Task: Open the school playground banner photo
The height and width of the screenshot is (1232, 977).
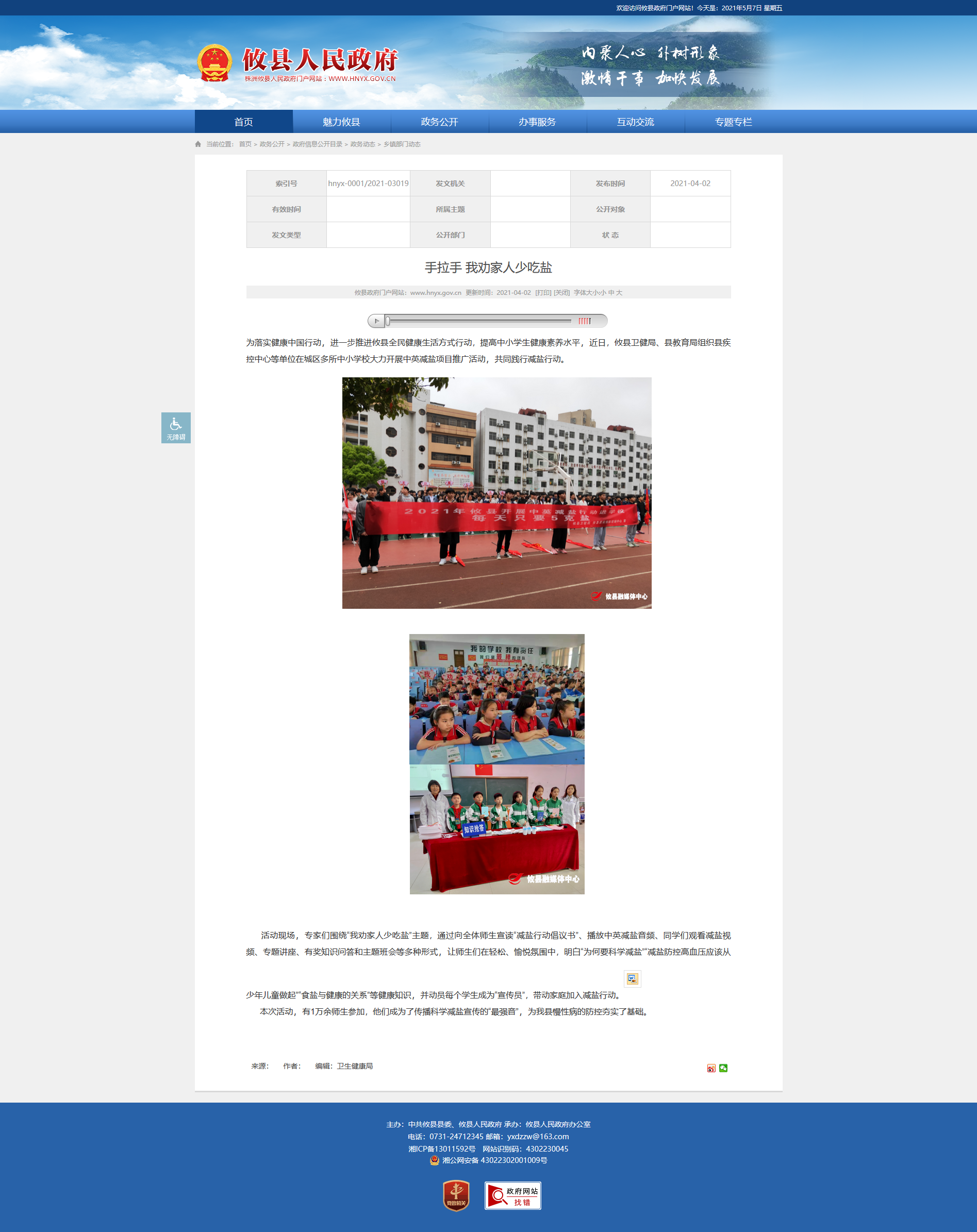Action: [497, 493]
